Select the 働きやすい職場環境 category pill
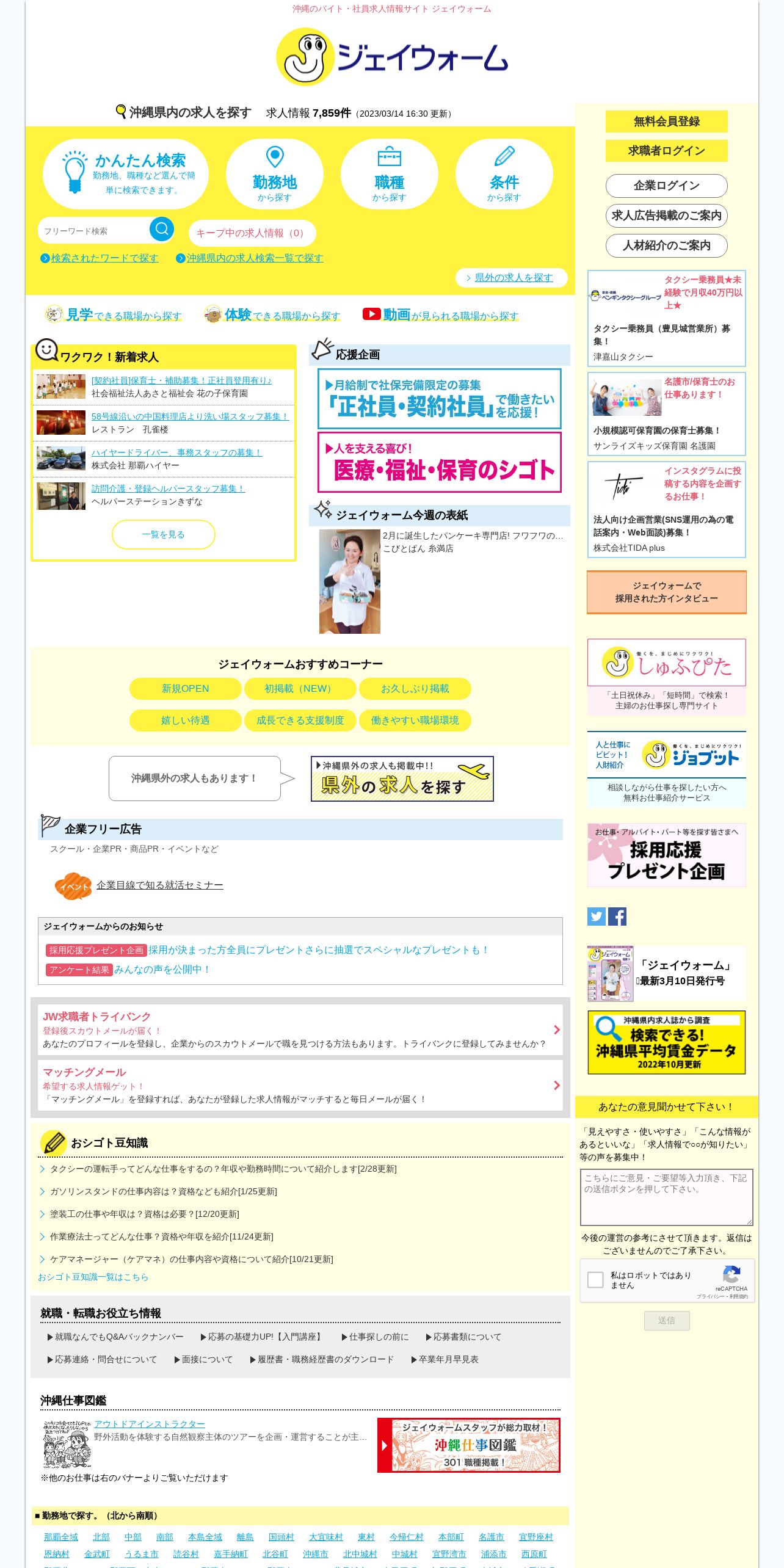 tap(415, 720)
